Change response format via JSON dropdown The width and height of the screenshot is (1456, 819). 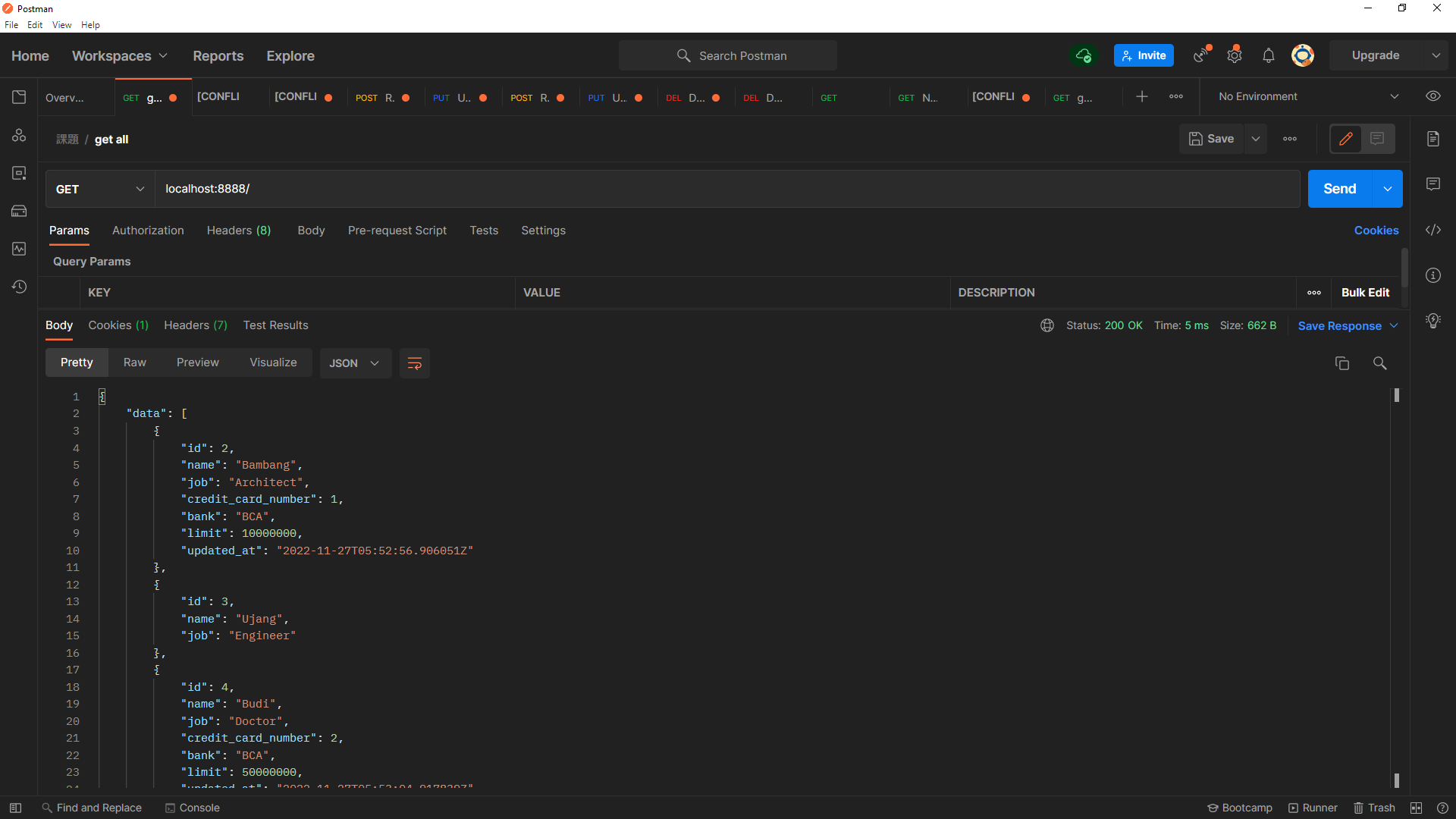(x=355, y=363)
